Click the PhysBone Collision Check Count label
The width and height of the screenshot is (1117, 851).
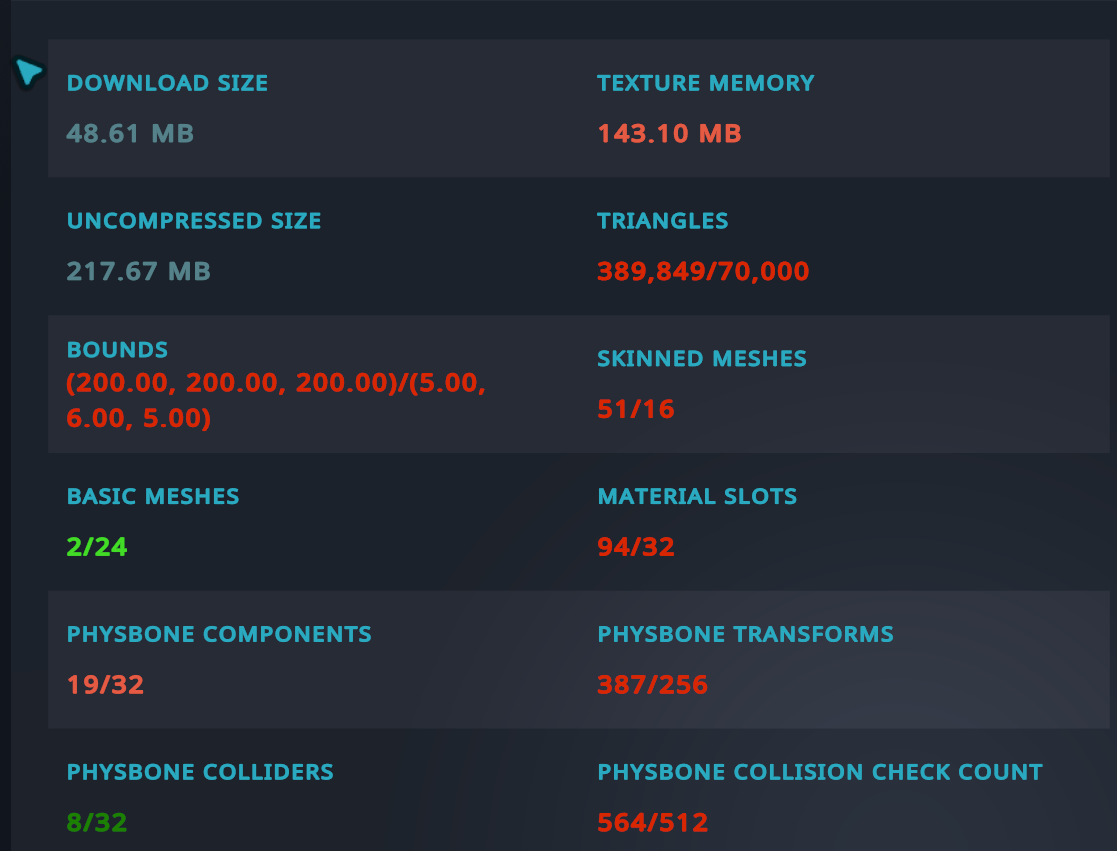click(819, 773)
